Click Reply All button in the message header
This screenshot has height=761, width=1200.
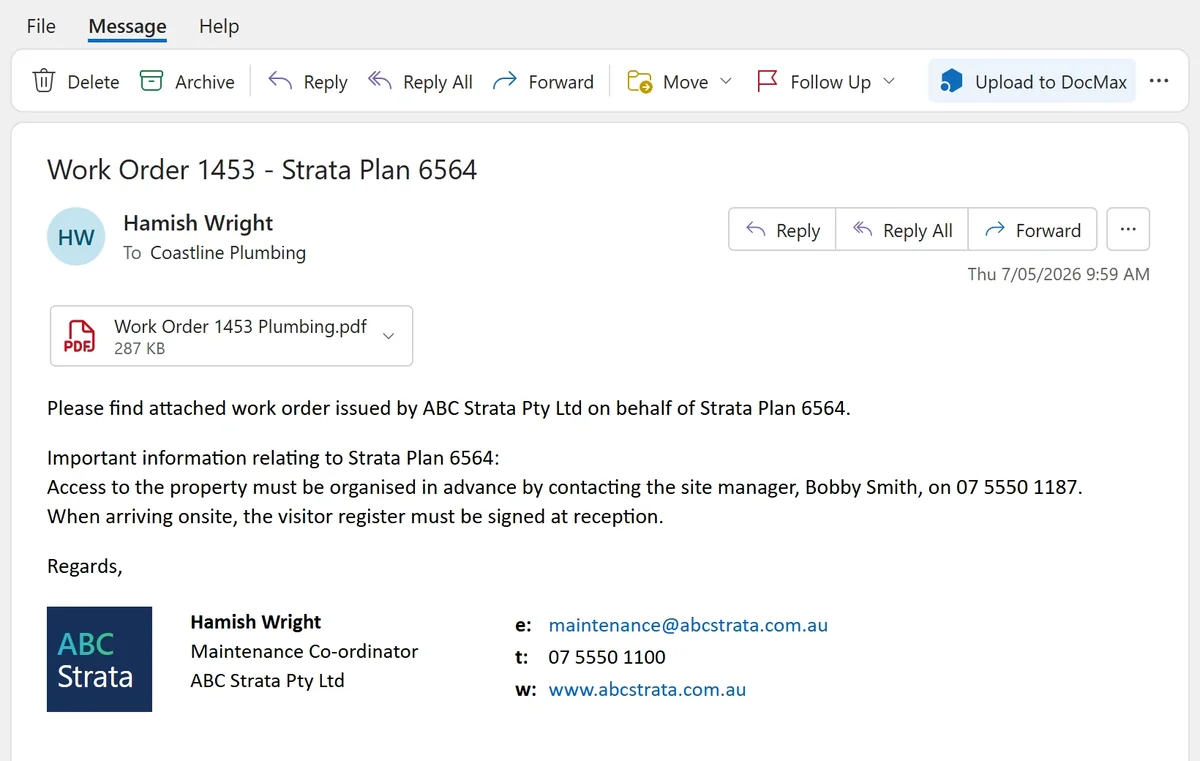pyautogui.click(x=902, y=230)
